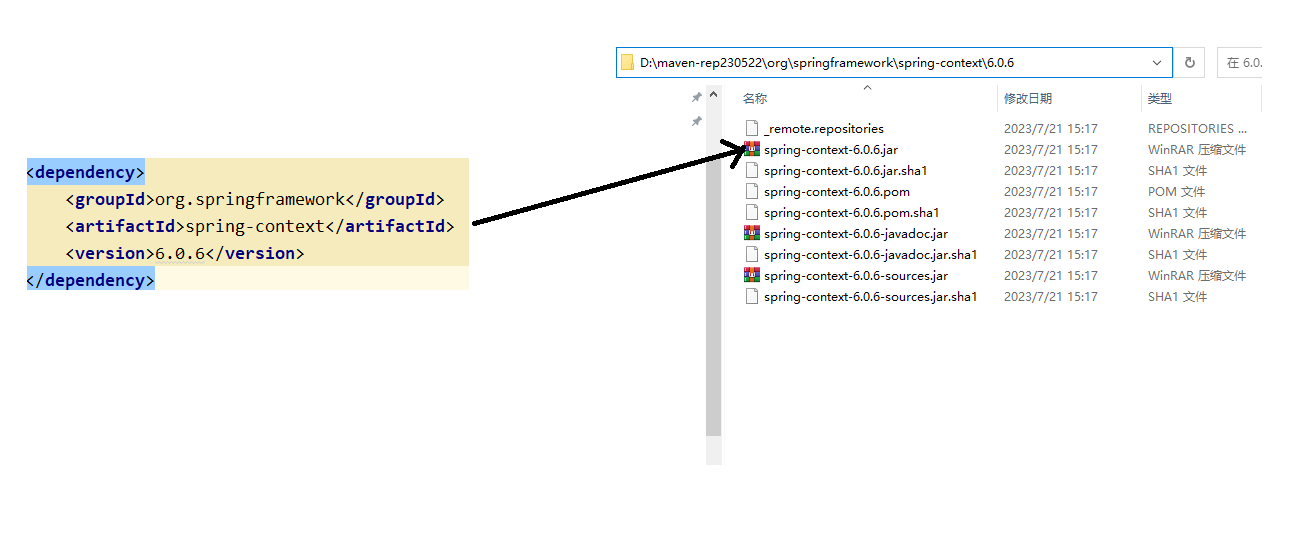Image resolution: width=1289 pixels, height=551 pixels.
Task: Click the sort chevron above the 名称 column
Action: point(867,88)
